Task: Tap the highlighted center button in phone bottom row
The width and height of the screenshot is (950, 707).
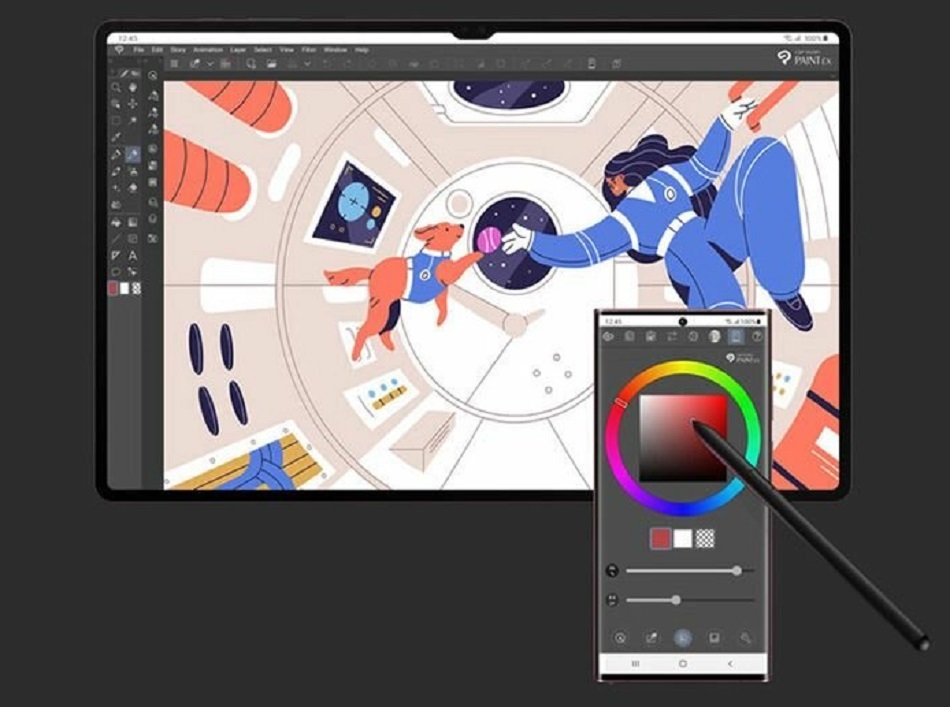Action: click(x=683, y=637)
